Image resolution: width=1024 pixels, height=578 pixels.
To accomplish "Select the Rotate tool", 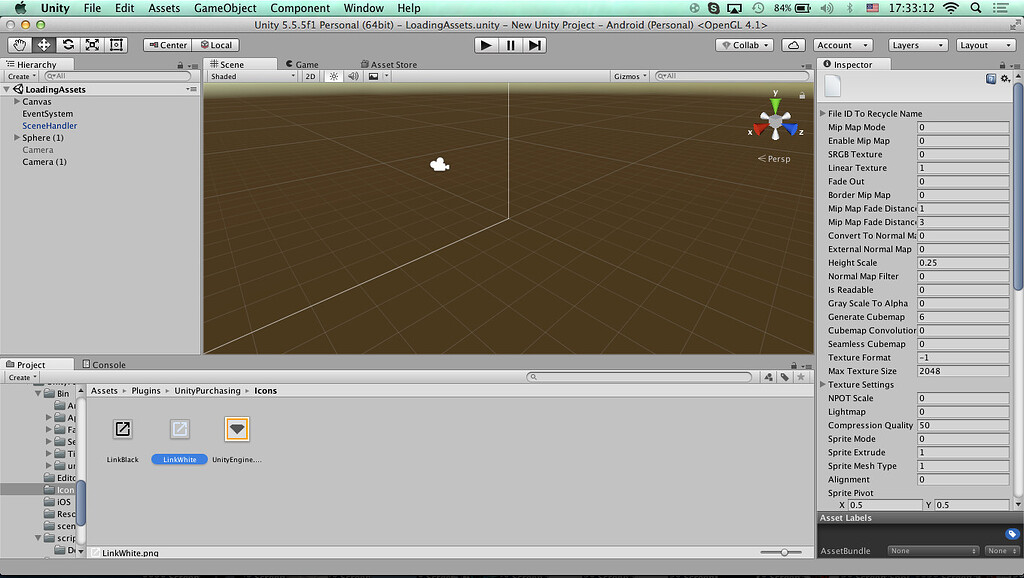I will click(67, 44).
